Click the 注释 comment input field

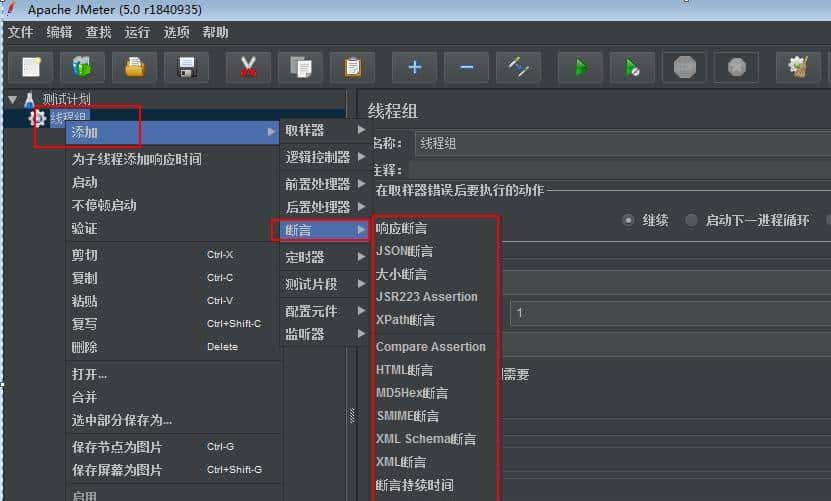(620, 170)
